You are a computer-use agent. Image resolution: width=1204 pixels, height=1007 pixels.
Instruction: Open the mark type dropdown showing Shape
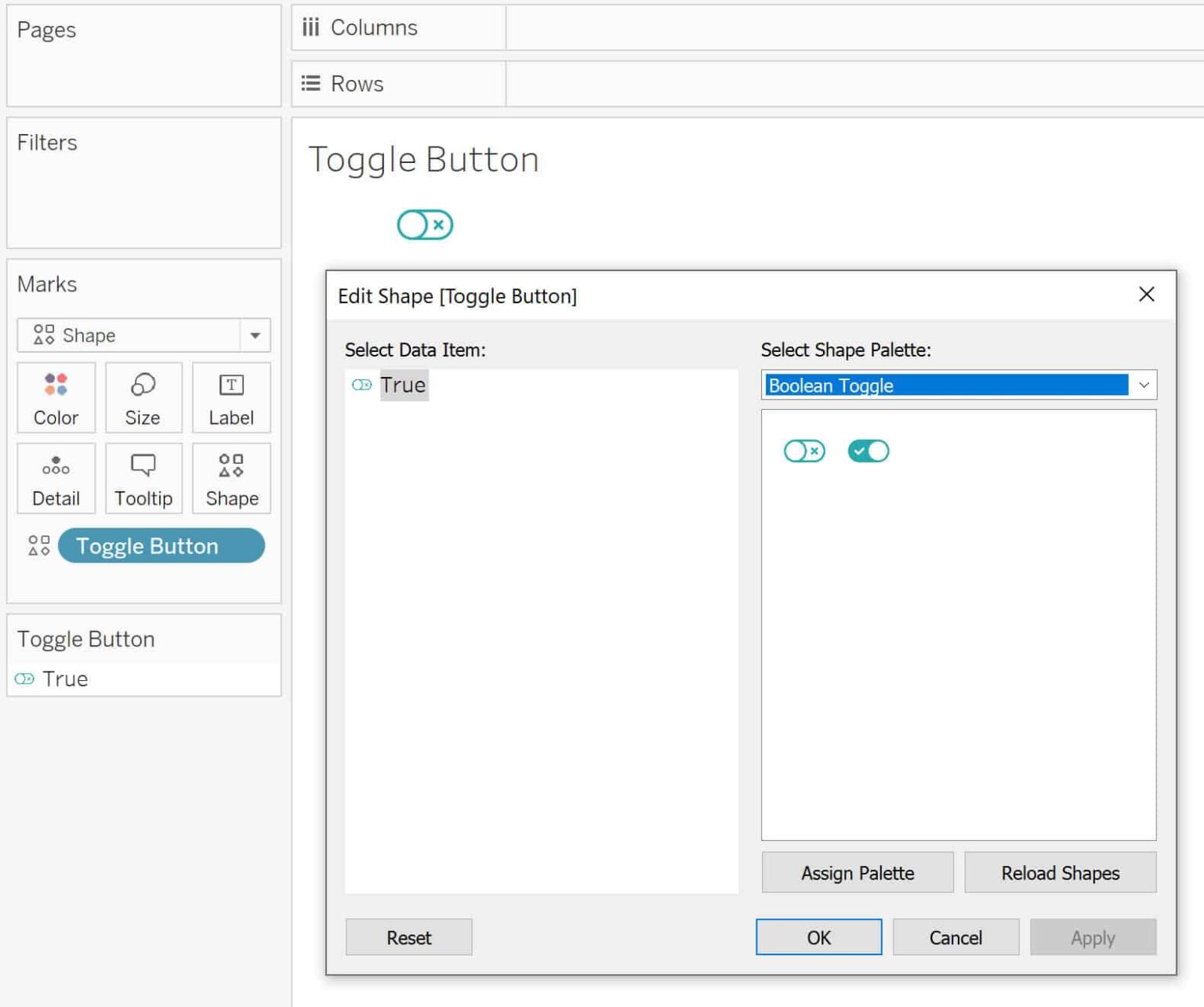click(x=255, y=335)
